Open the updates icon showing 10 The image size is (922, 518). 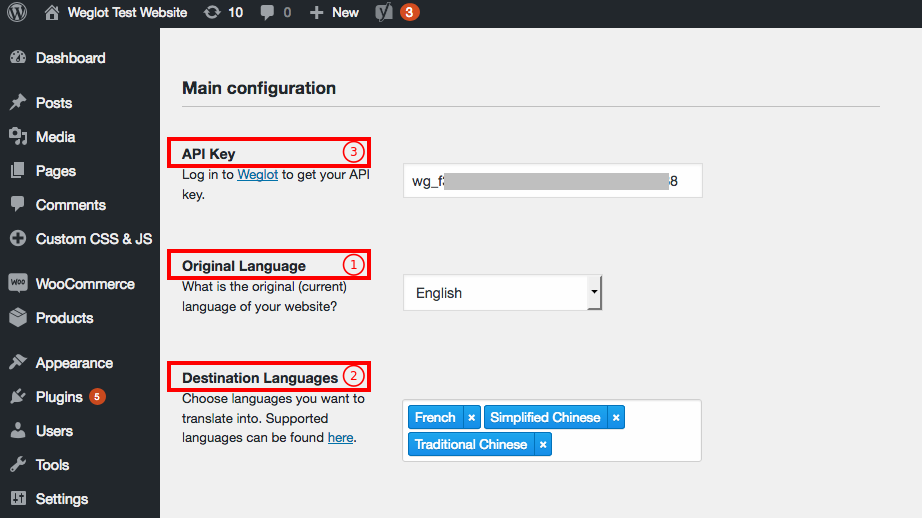pyautogui.click(x=211, y=13)
